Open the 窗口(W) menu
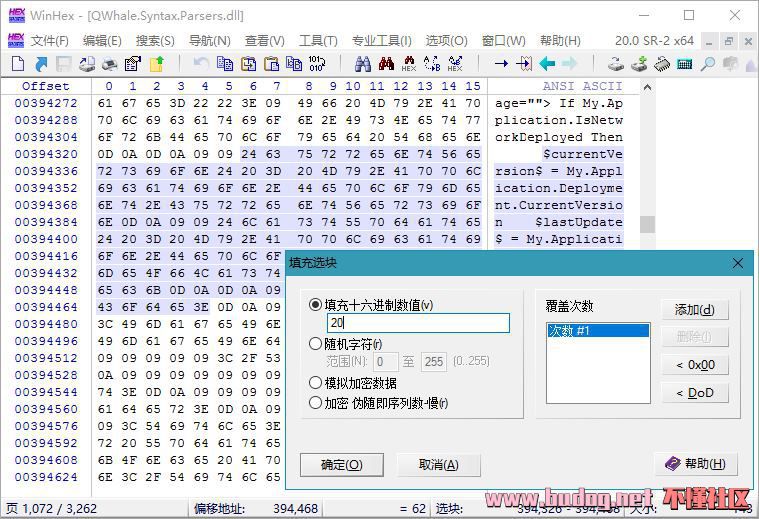This screenshot has width=759, height=519. pos(503,41)
